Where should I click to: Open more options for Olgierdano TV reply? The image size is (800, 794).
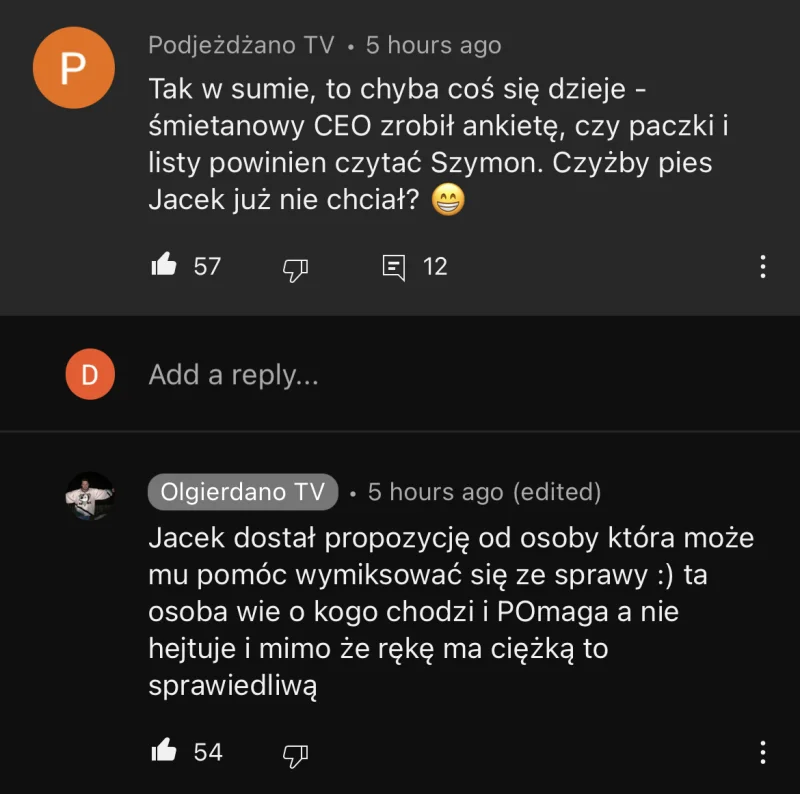[763, 752]
